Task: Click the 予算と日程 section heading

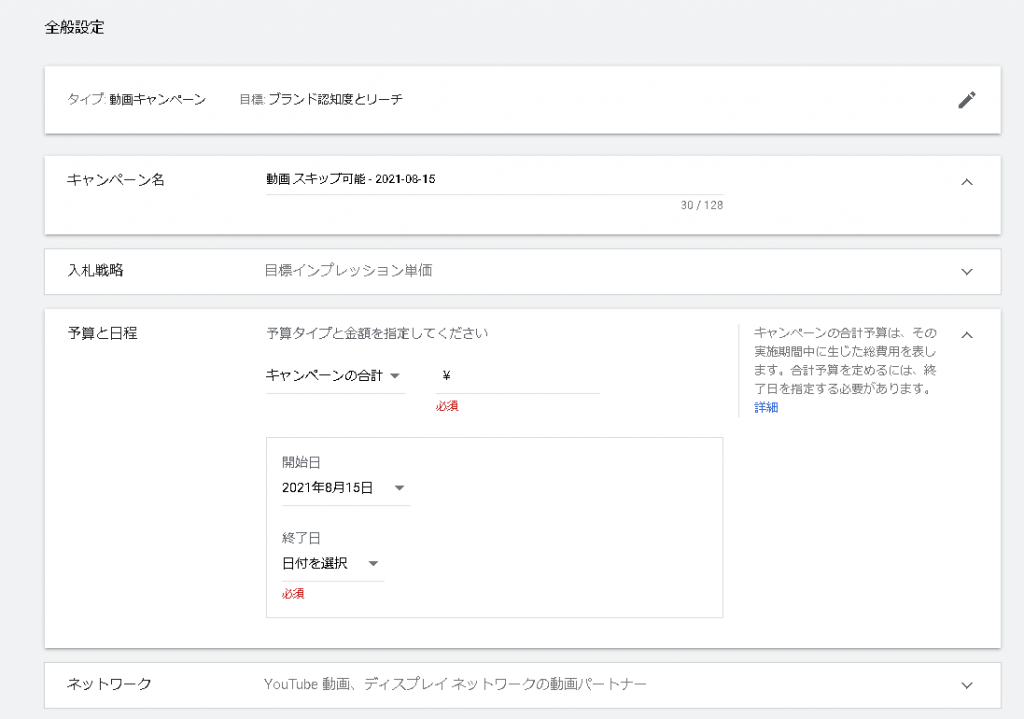Action: click(103, 333)
